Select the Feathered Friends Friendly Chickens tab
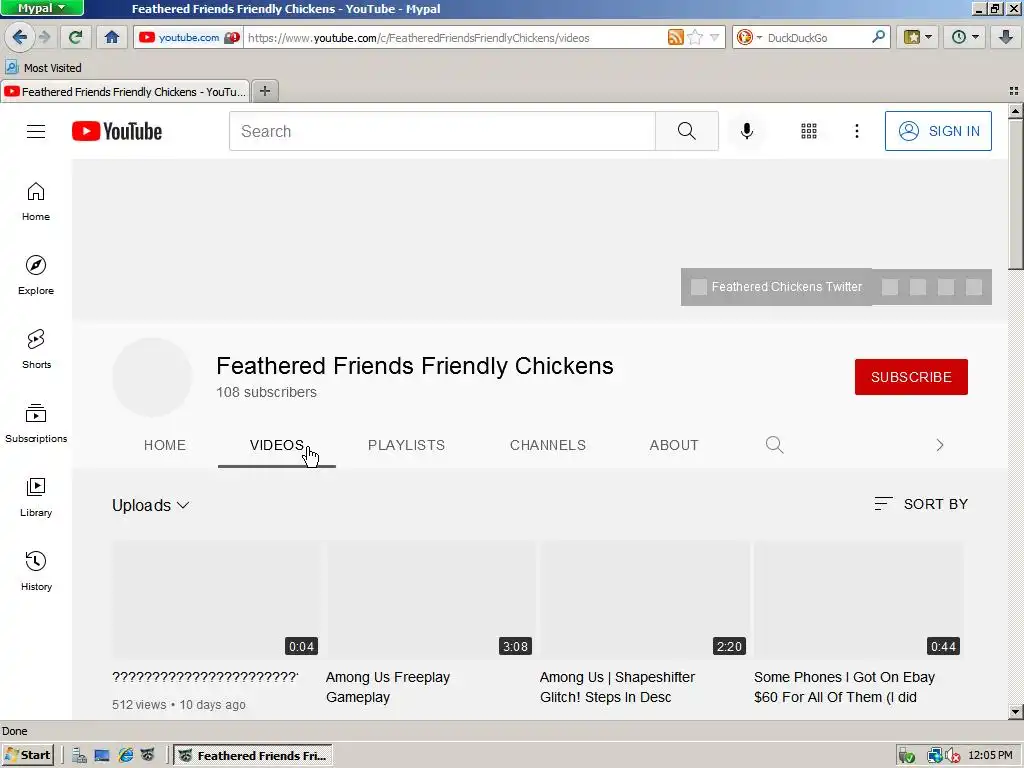 point(125,91)
